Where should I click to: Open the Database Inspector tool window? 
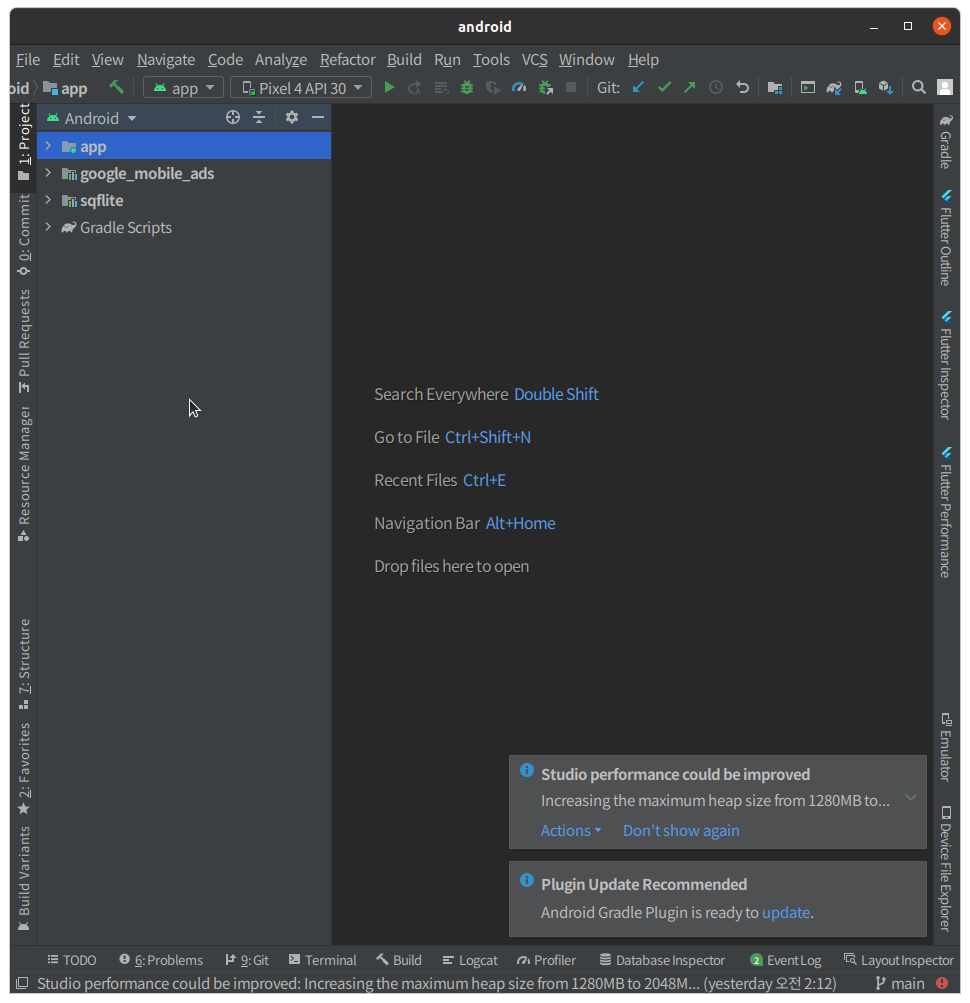pyautogui.click(x=662, y=960)
